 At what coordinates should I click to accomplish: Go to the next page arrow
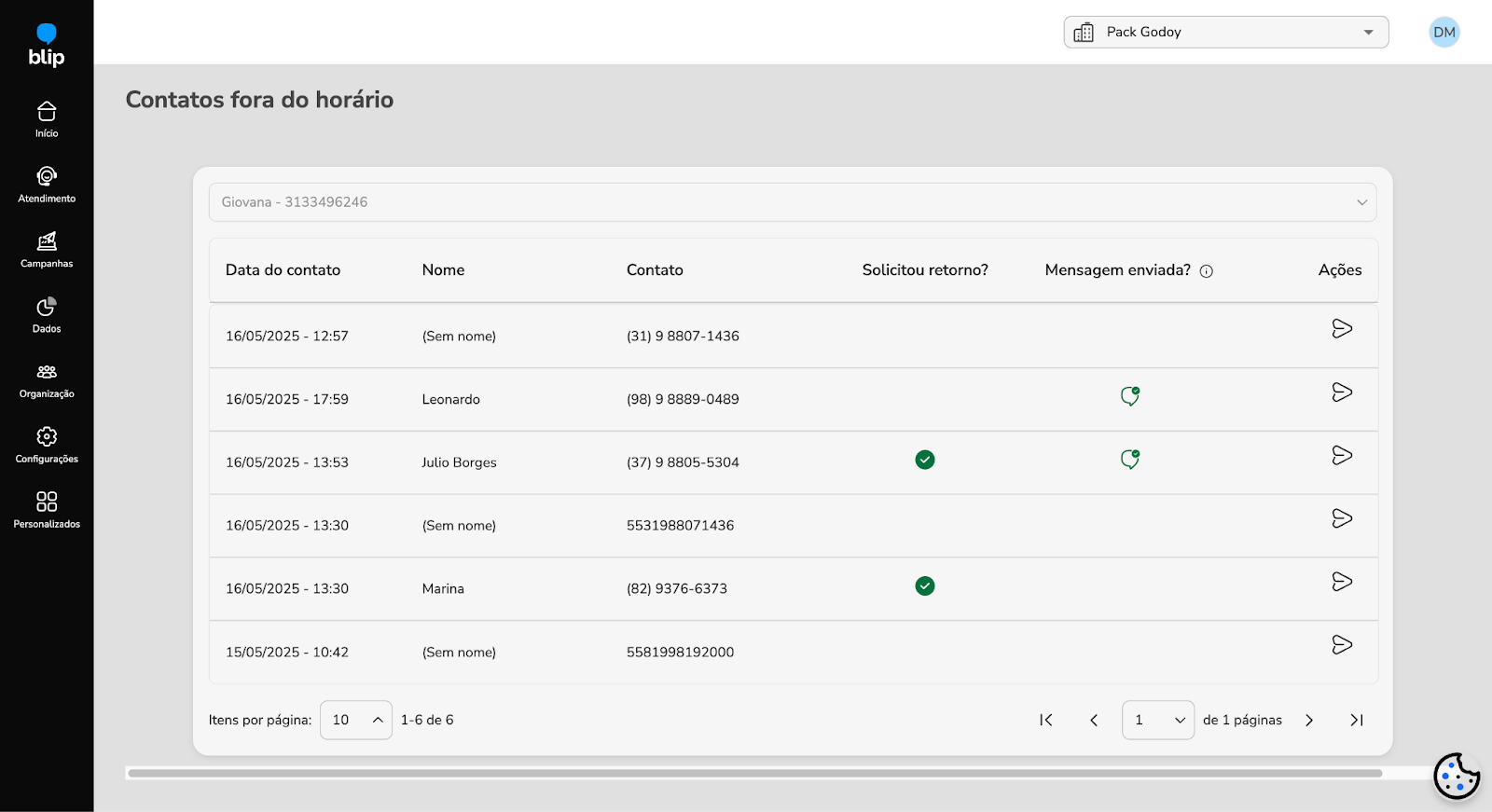point(1309,721)
